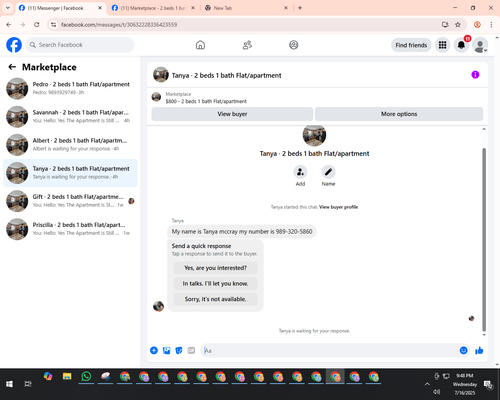500x400 pixels.
Task: Open Albert's apartment conversation
Action: [x=70, y=145]
